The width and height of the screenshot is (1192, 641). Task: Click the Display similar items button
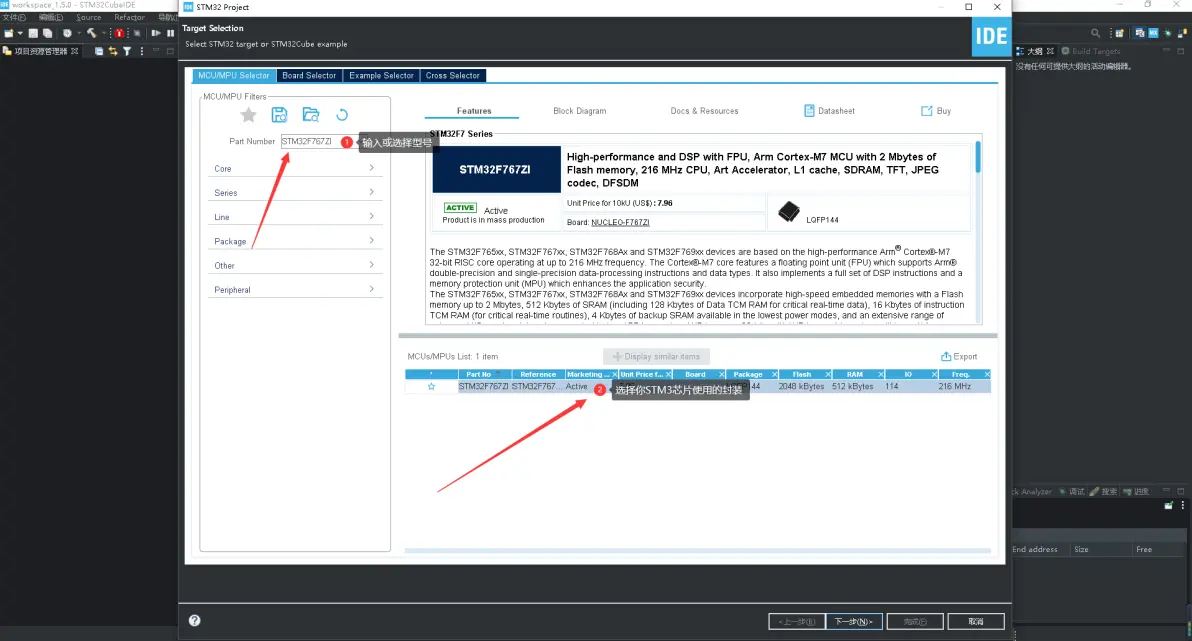pyautogui.click(x=656, y=357)
